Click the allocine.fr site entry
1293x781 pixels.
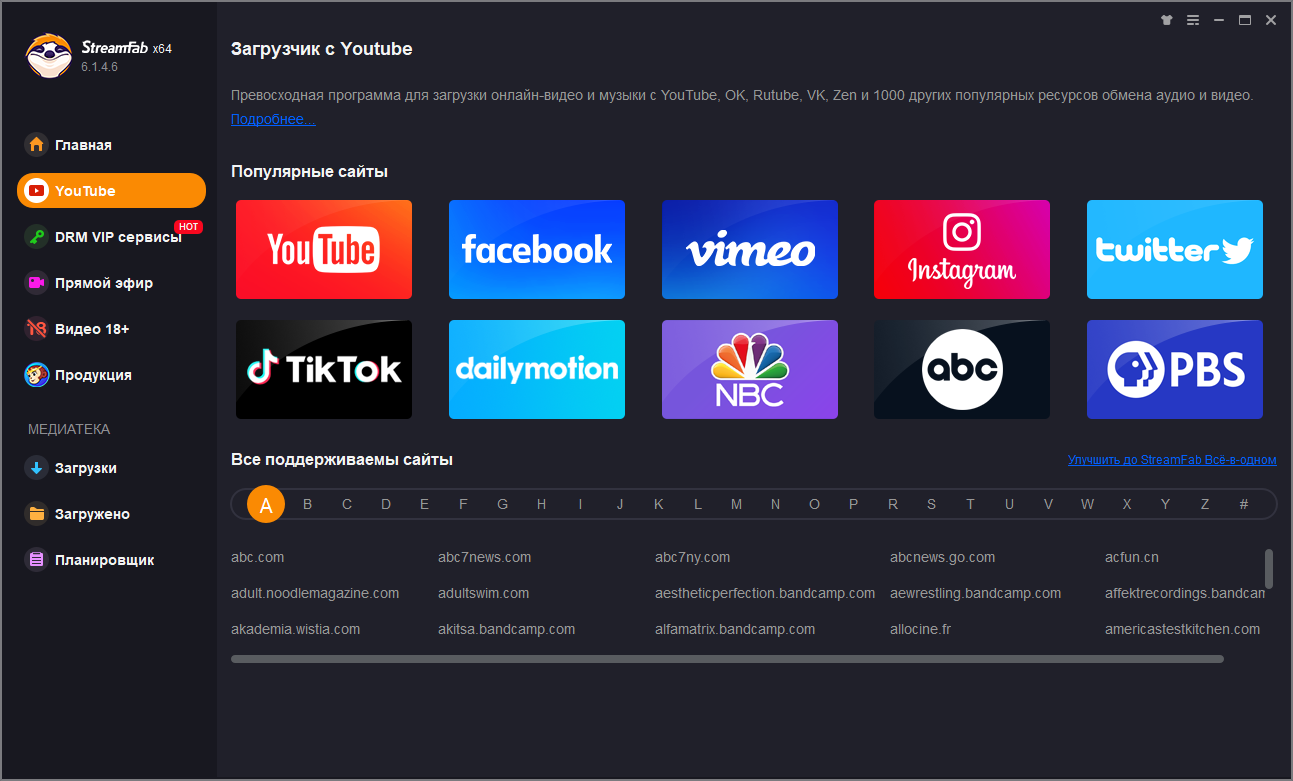tap(921, 629)
